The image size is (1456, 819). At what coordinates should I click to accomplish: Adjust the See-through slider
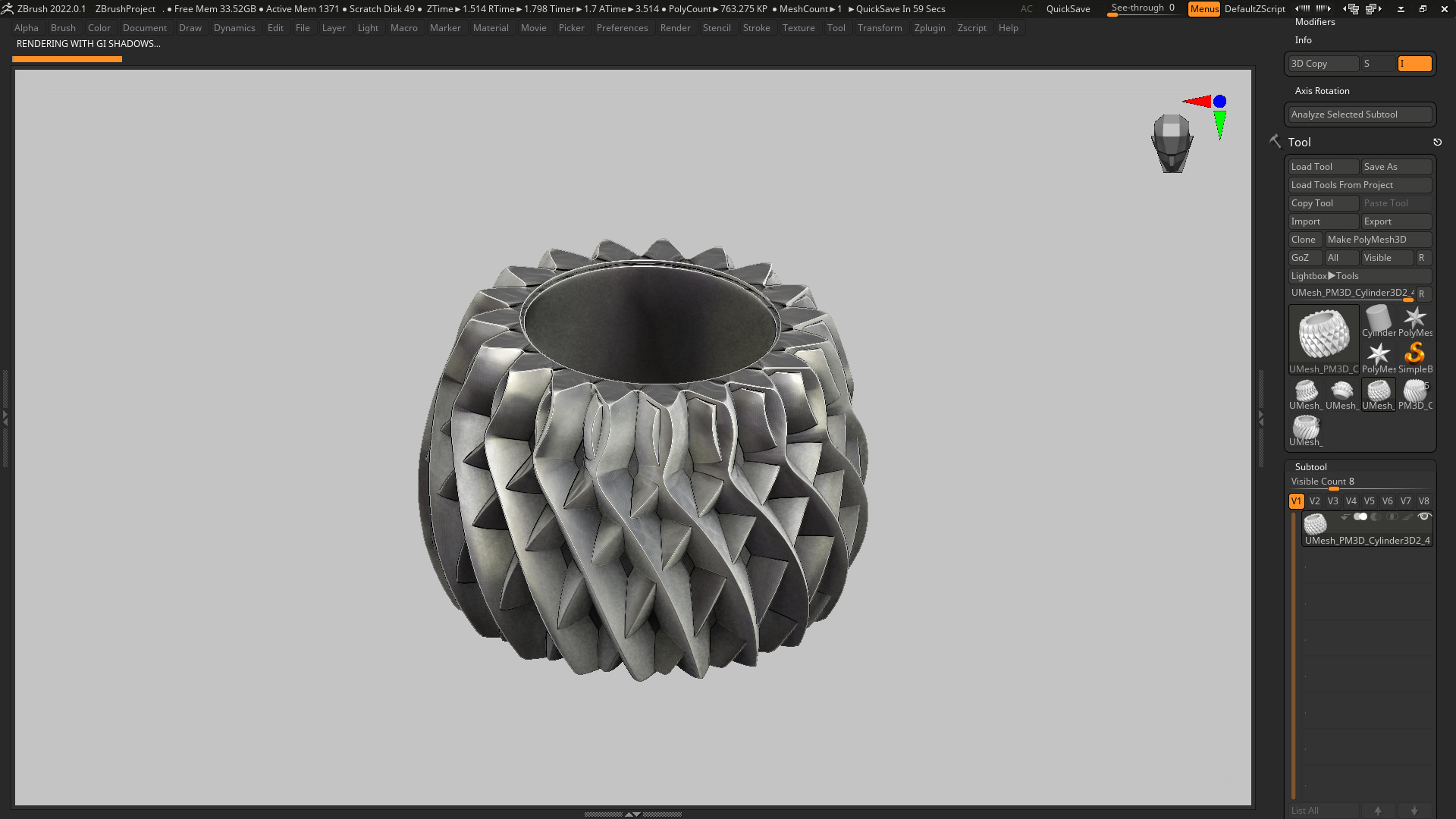click(x=1143, y=9)
